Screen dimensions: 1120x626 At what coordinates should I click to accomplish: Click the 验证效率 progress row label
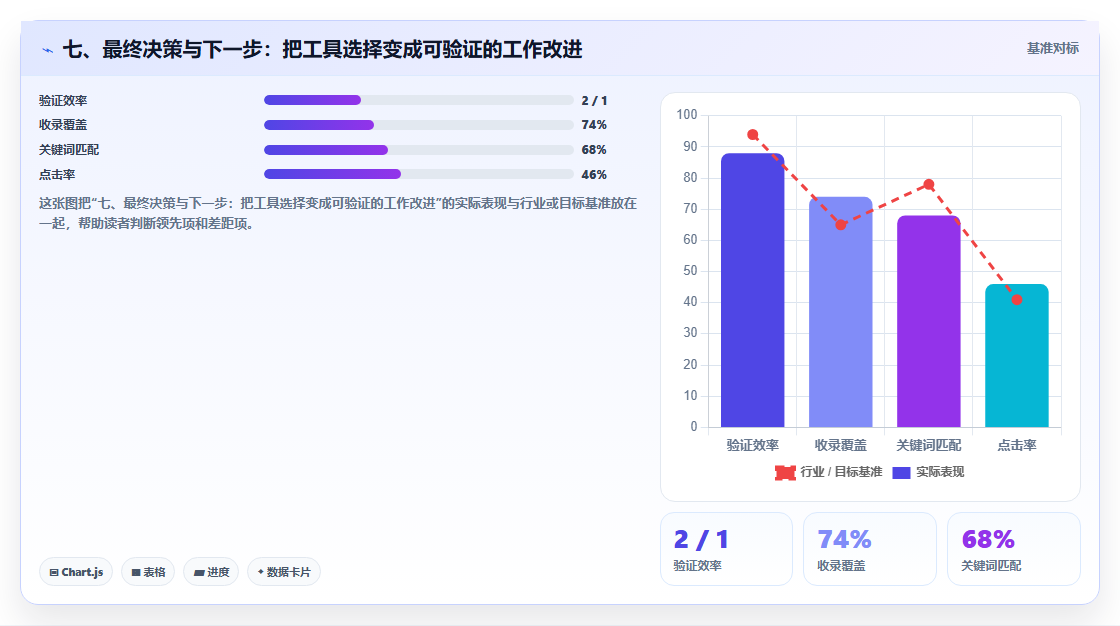coord(63,101)
